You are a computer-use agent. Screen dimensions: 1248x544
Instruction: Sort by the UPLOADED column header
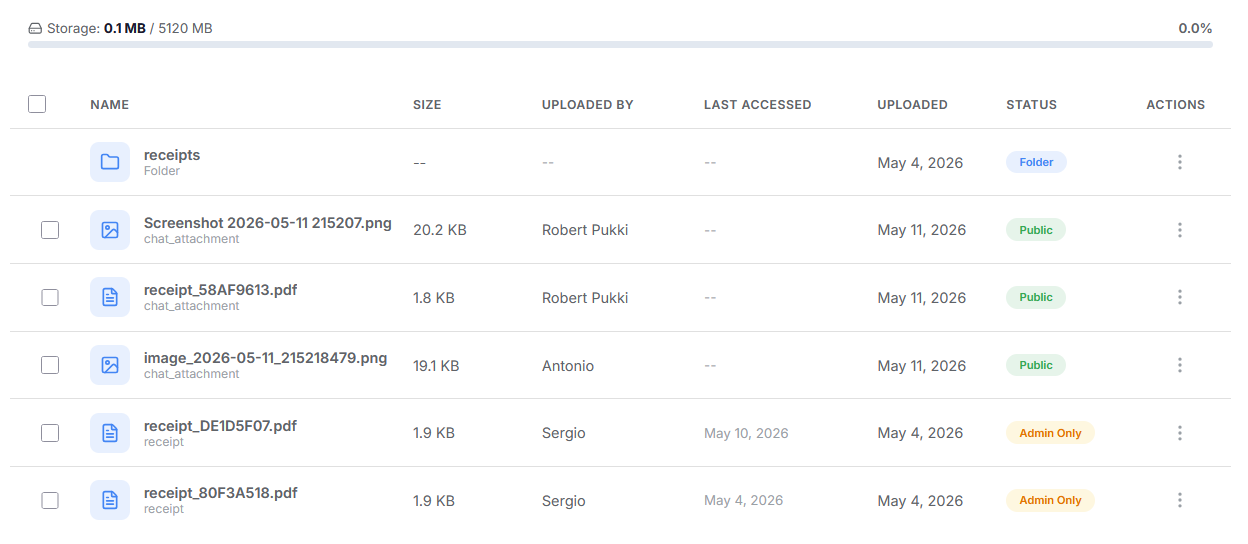click(913, 104)
